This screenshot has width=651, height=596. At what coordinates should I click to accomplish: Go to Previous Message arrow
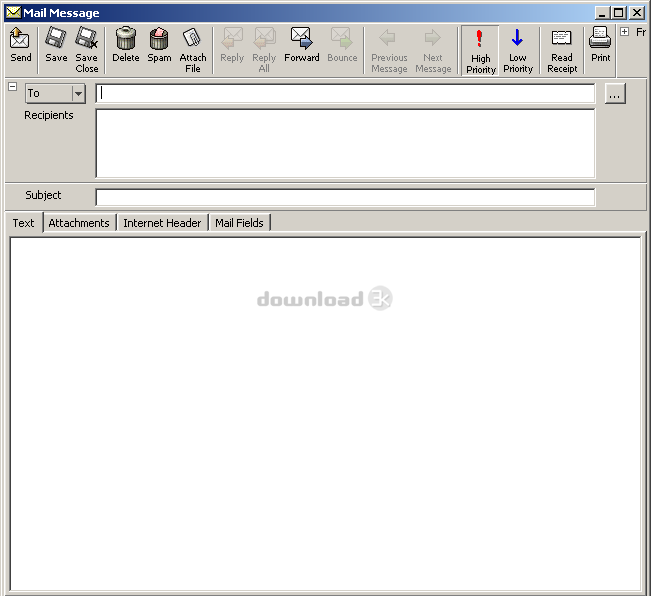pyautogui.click(x=389, y=50)
